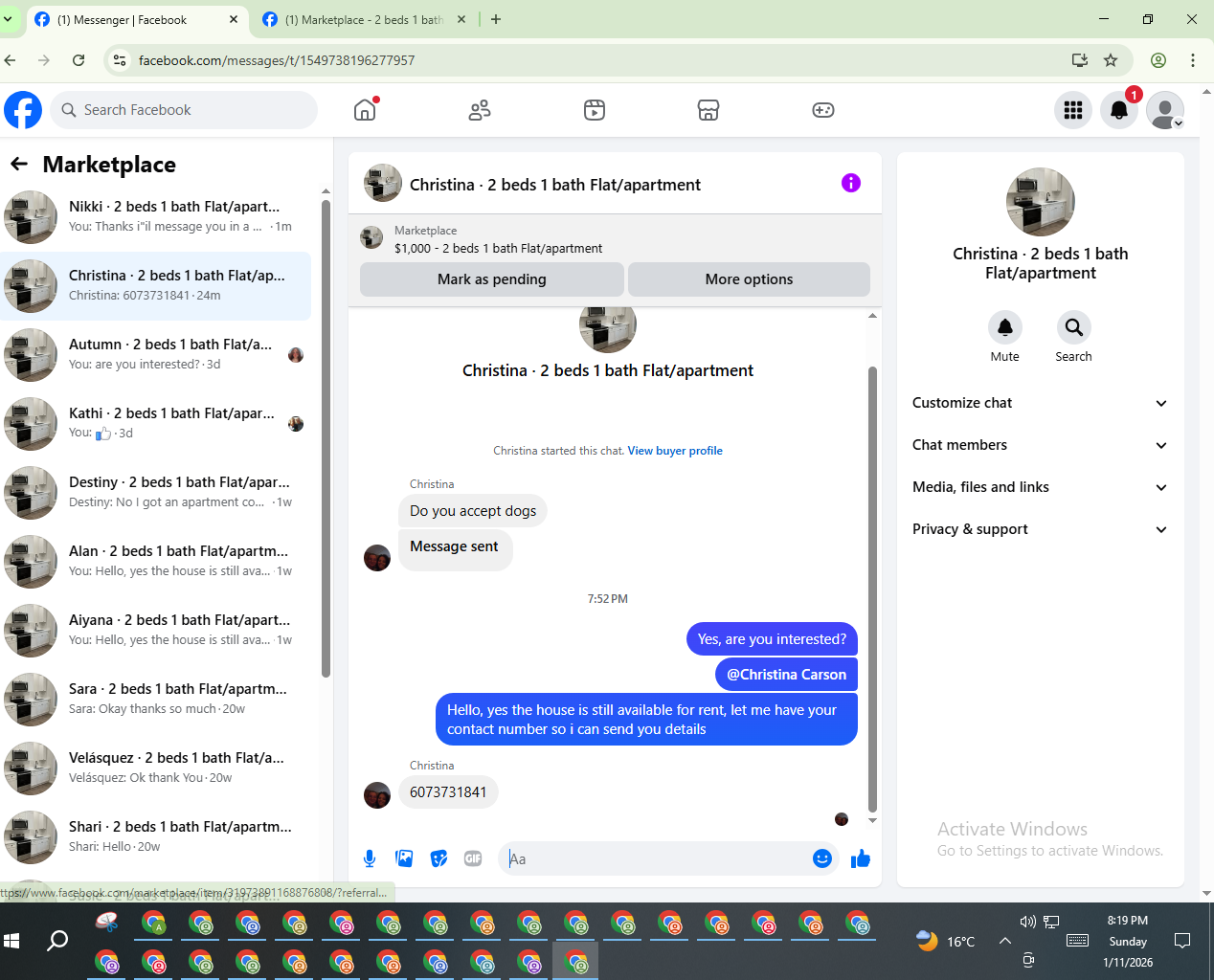Install app icon in address bar
This screenshot has width=1214, height=980.
point(1080,60)
